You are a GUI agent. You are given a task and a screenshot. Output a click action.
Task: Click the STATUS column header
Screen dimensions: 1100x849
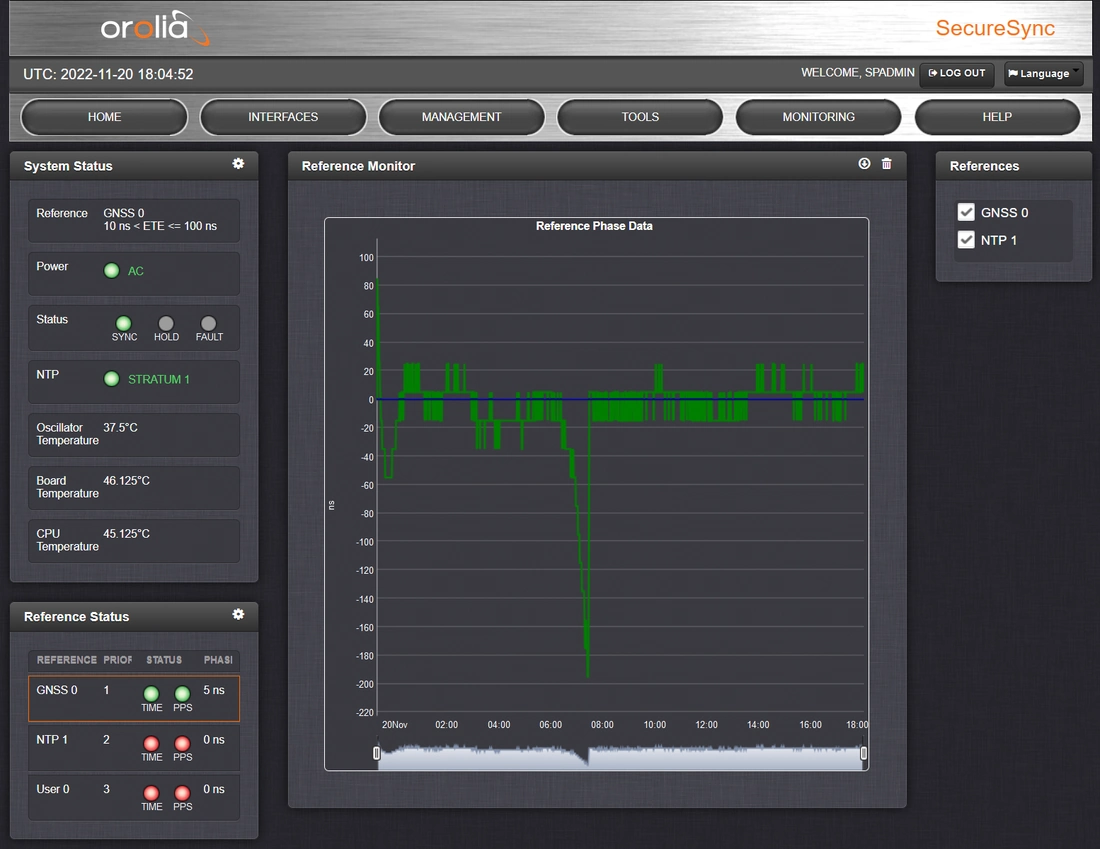click(164, 660)
